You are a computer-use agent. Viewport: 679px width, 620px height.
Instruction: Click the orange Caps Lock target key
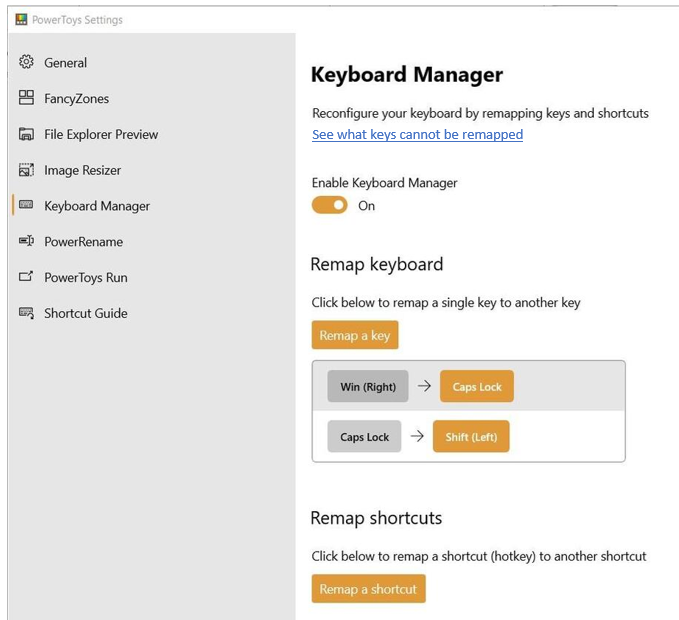tap(477, 386)
